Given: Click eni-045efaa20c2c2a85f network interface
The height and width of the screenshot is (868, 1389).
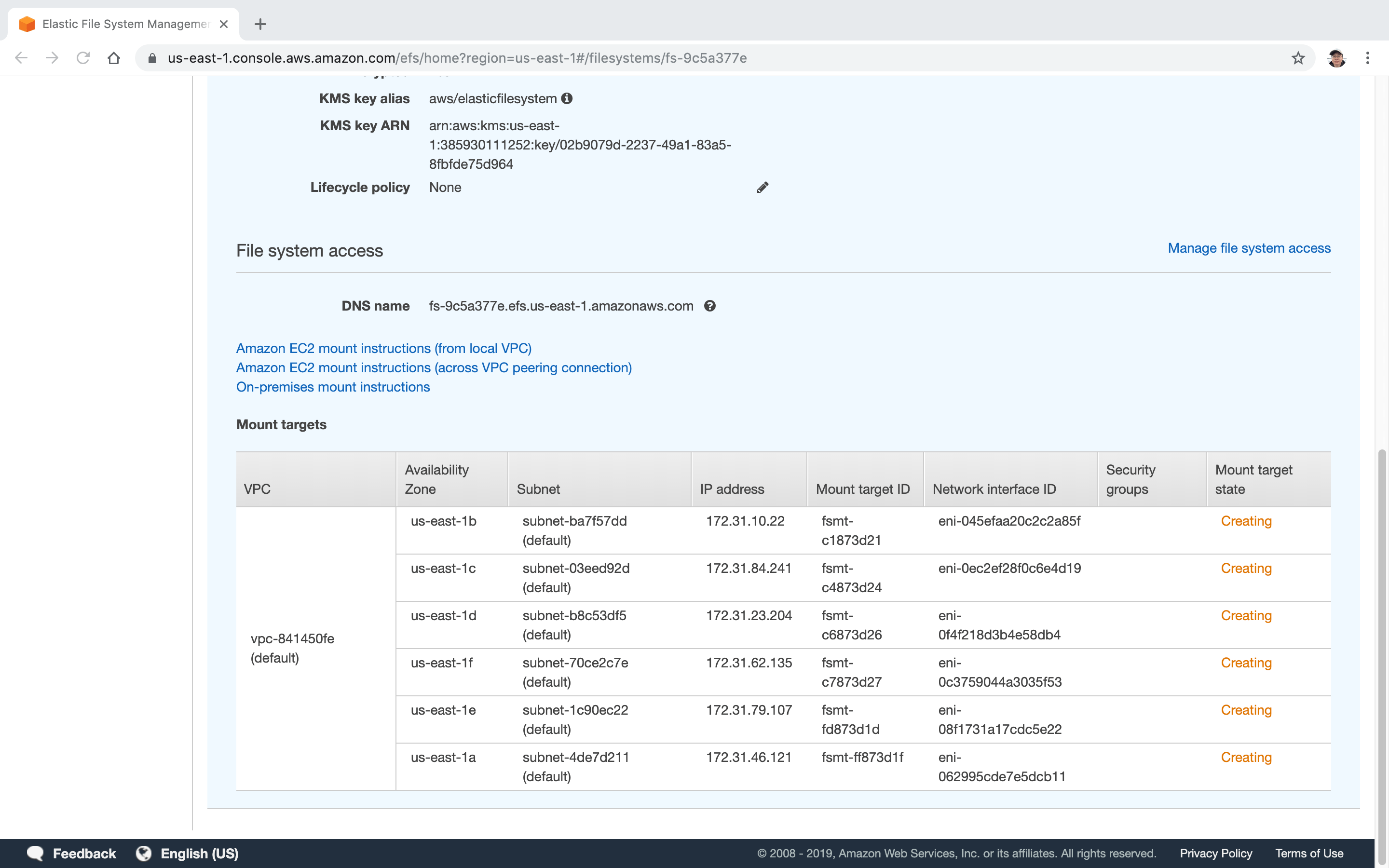Looking at the screenshot, I should tap(1009, 521).
